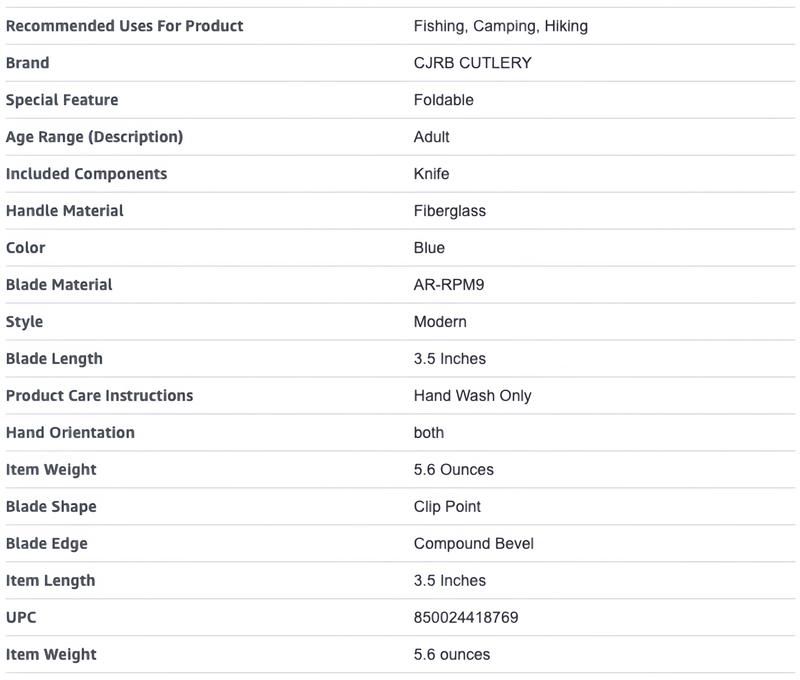Click the Special Feature label
800x680 pixels.
[62, 100]
